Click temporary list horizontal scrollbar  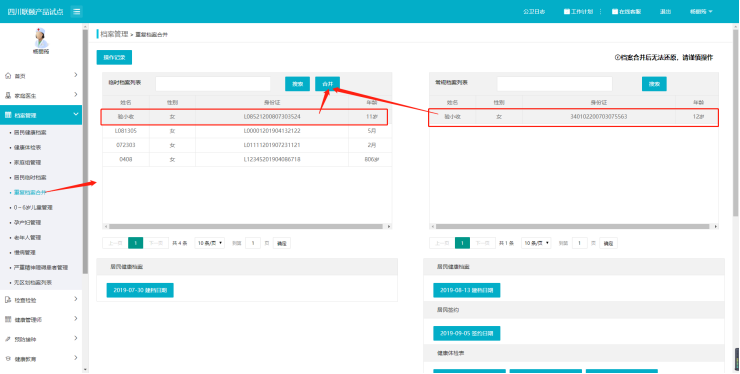click(x=246, y=227)
